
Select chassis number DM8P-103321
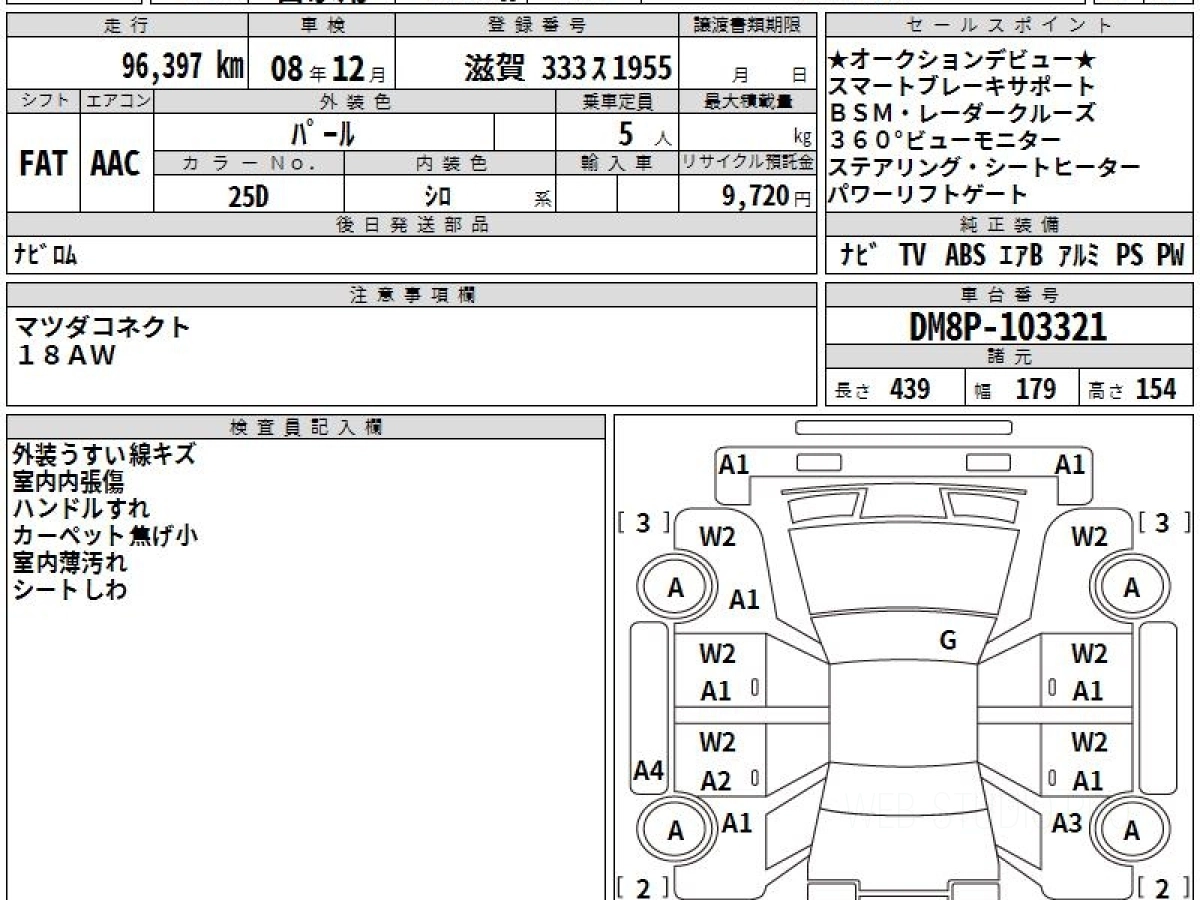[1009, 326]
